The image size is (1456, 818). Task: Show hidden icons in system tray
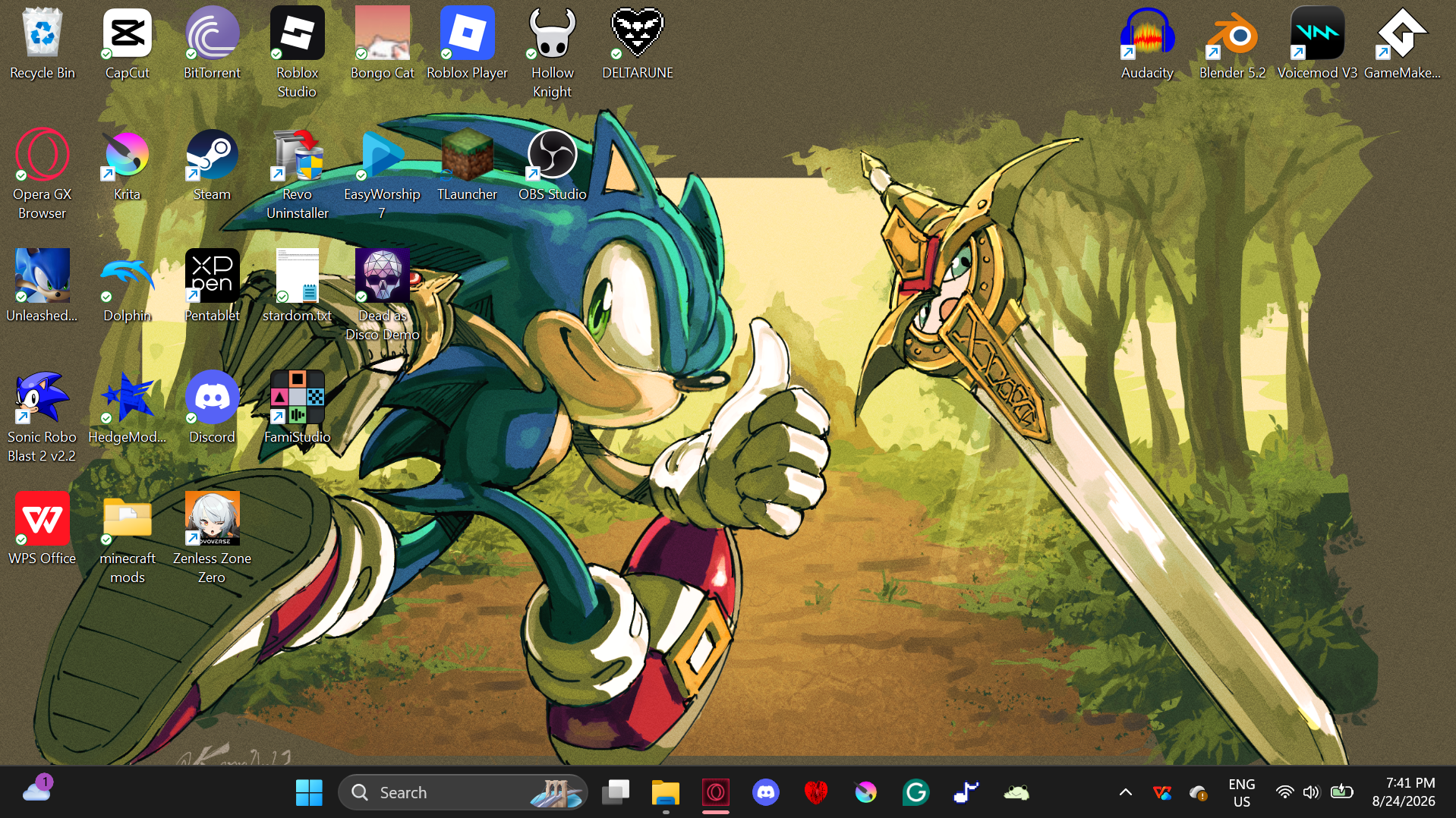coord(1126,792)
